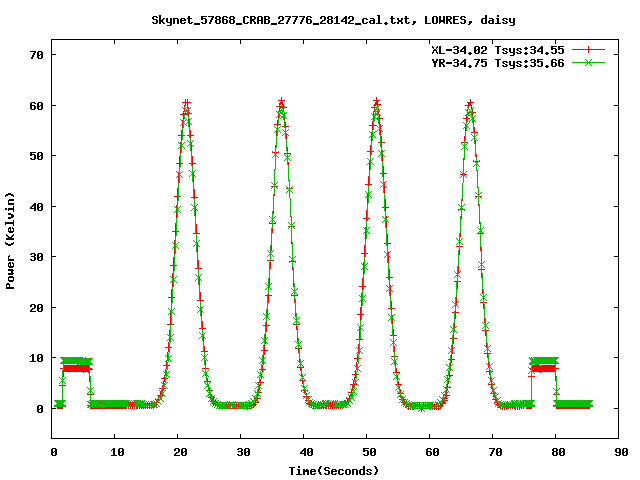Viewport: 640px width, 480px height.
Task: Select the legend entry YR-34.75 Tsys:35.66
Action: (498, 63)
